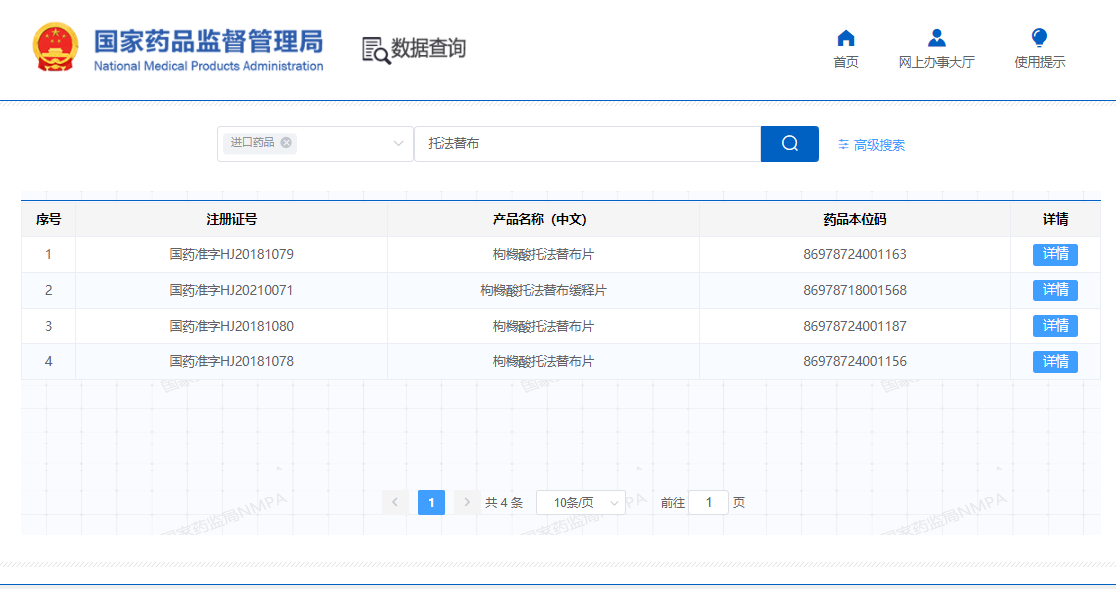The width and height of the screenshot is (1116, 589).
Task: Open 详情 for 国药准字HJ20210071
Action: point(1056,290)
